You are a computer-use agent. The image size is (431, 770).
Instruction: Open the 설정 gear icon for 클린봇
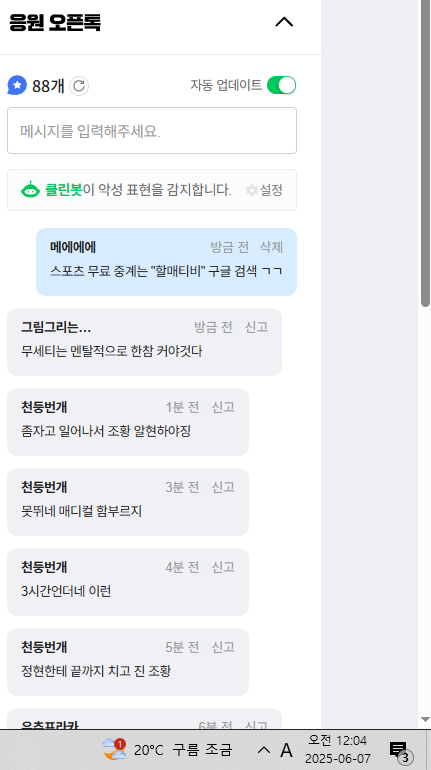coord(252,190)
